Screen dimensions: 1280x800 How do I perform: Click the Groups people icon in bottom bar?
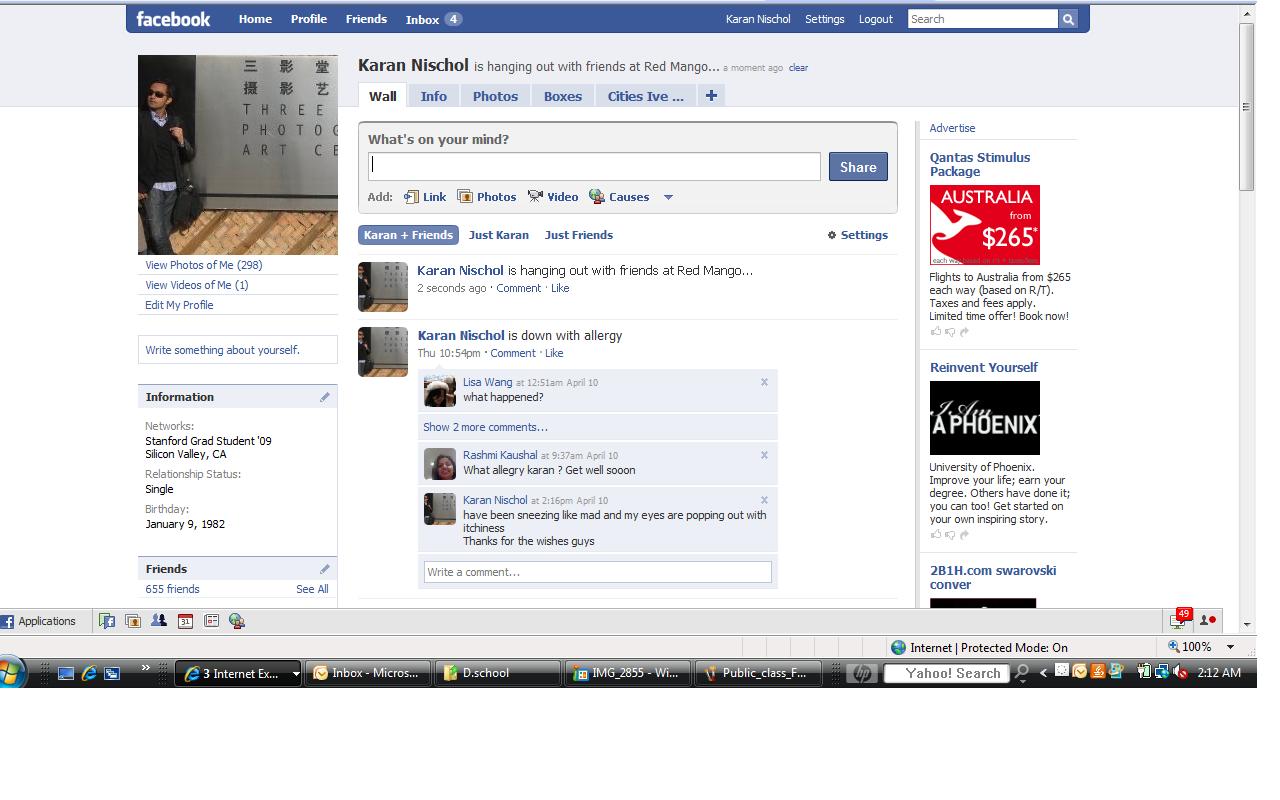pos(159,621)
